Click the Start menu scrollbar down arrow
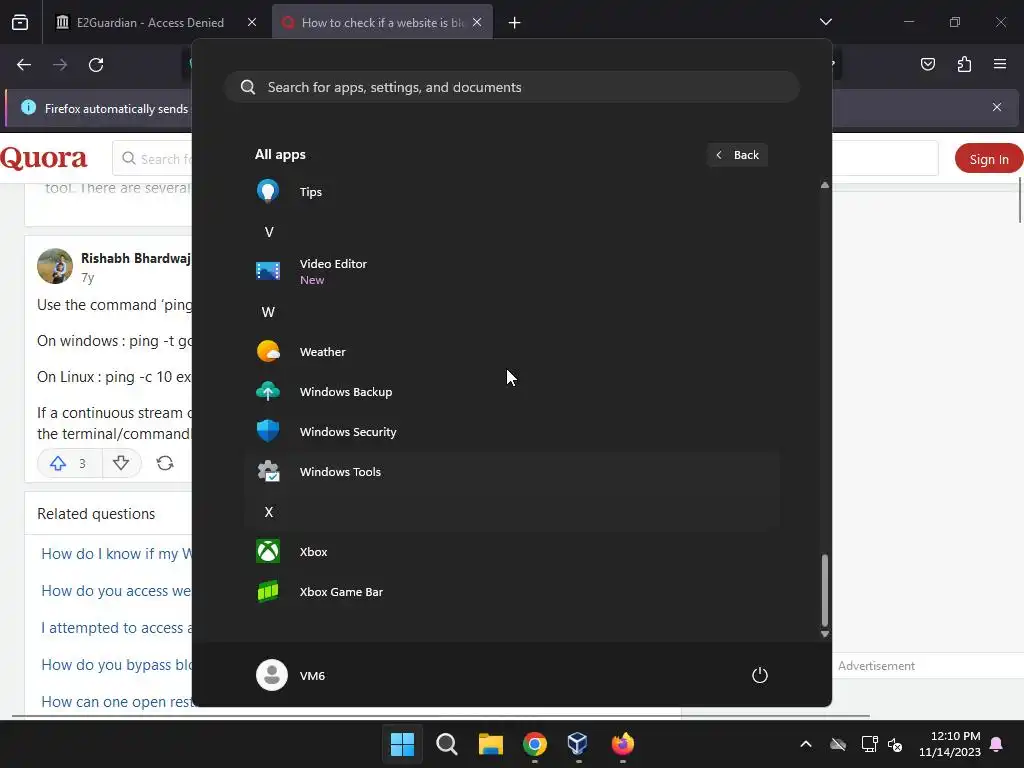 tap(825, 633)
